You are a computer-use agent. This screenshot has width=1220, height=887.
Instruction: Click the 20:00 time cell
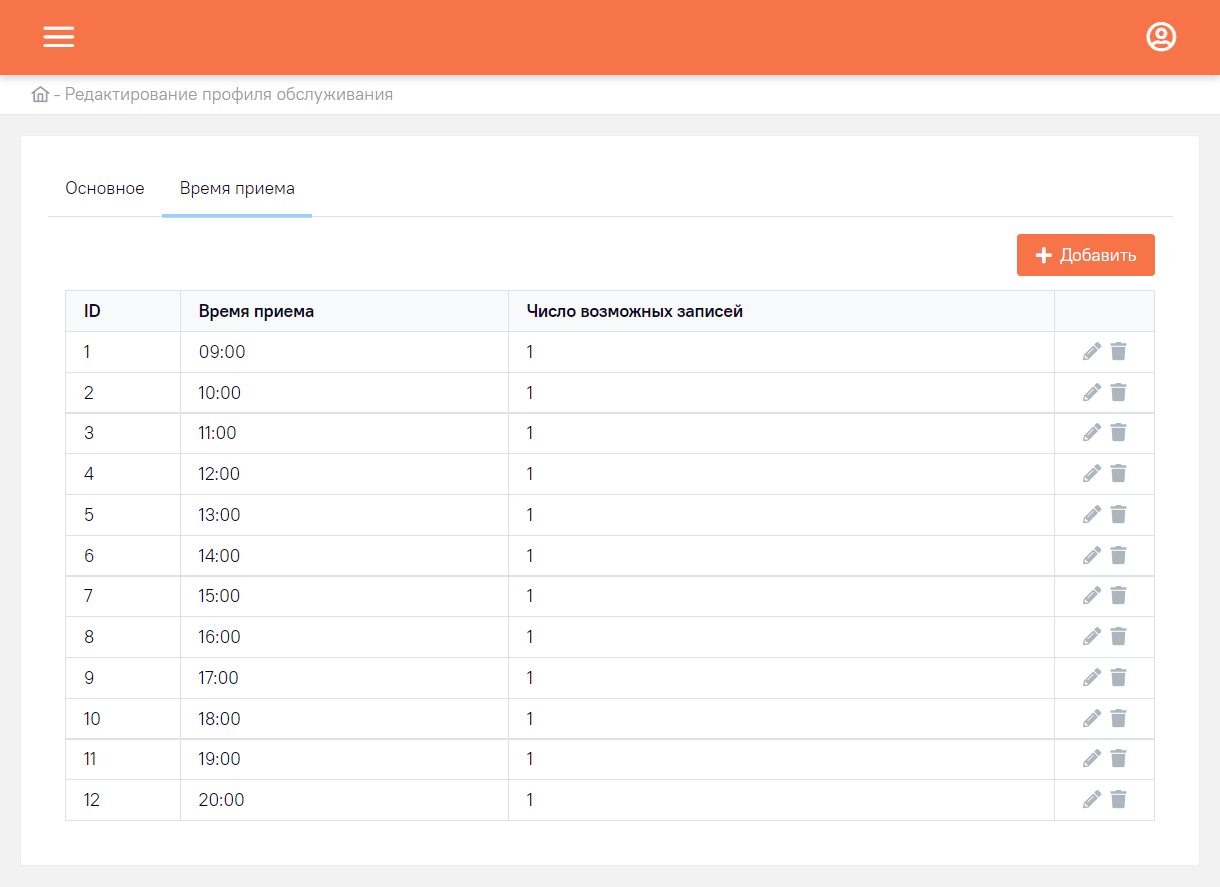(344, 800)
